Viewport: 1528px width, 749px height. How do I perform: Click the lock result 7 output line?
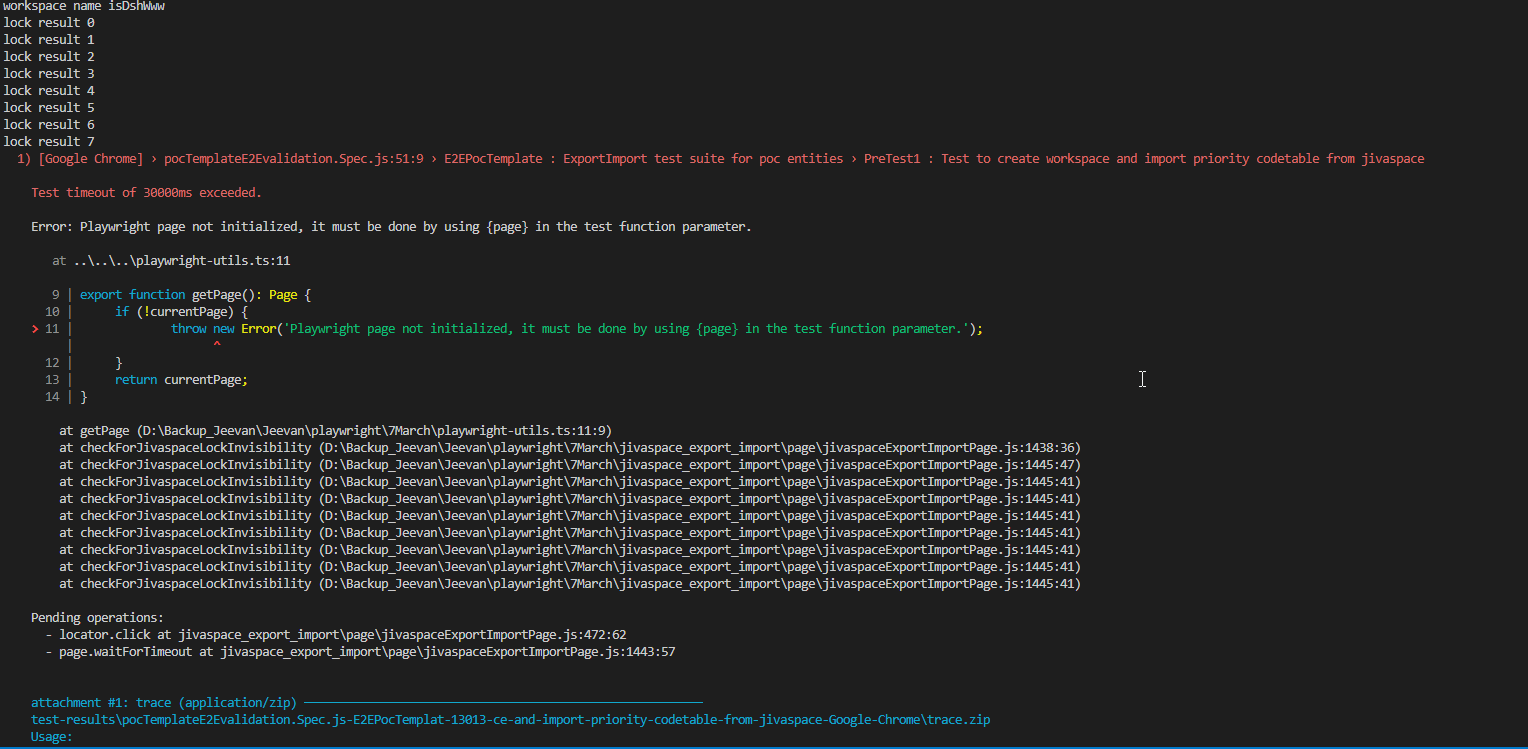click(x=48, y=141)
